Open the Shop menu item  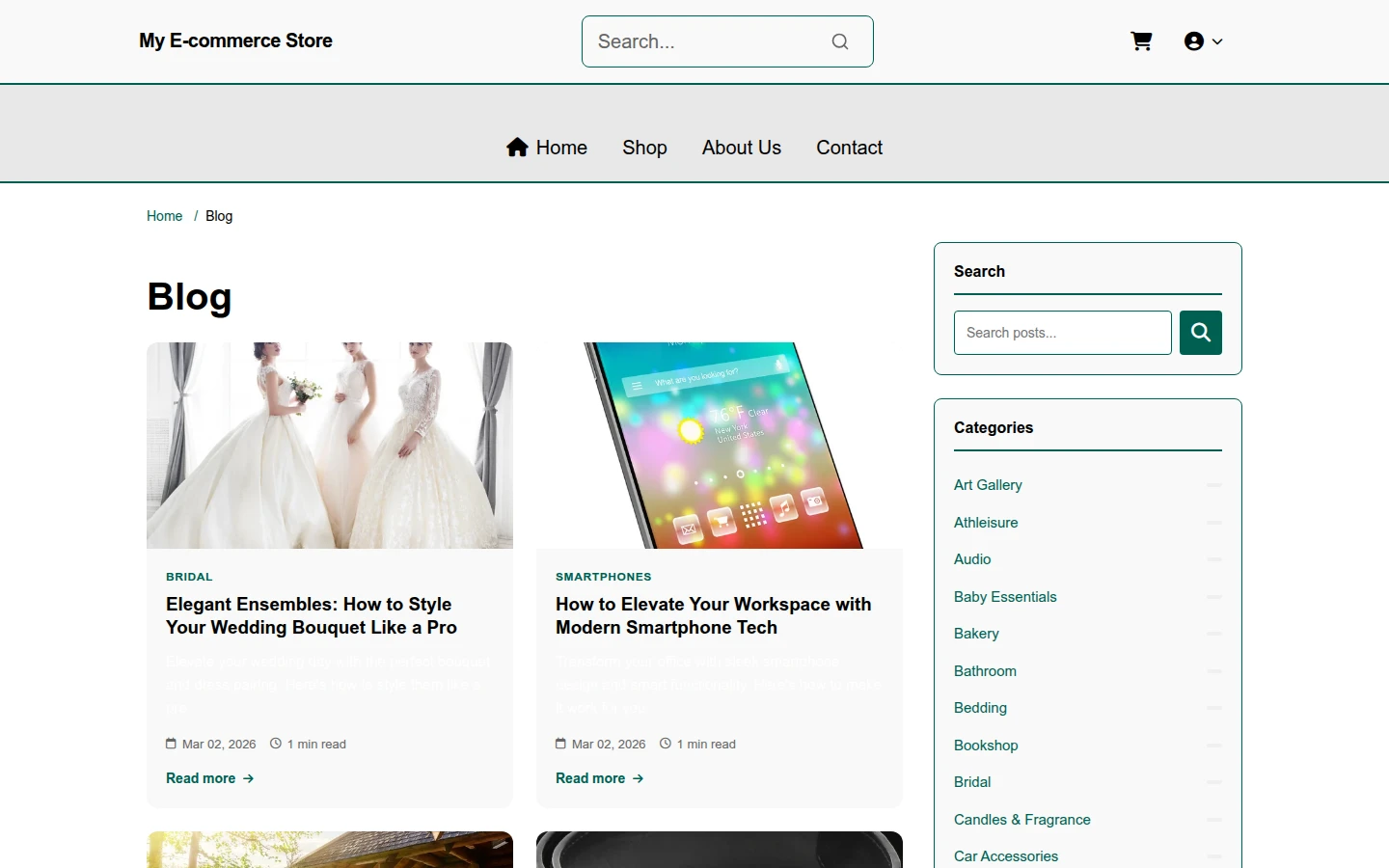644,148
